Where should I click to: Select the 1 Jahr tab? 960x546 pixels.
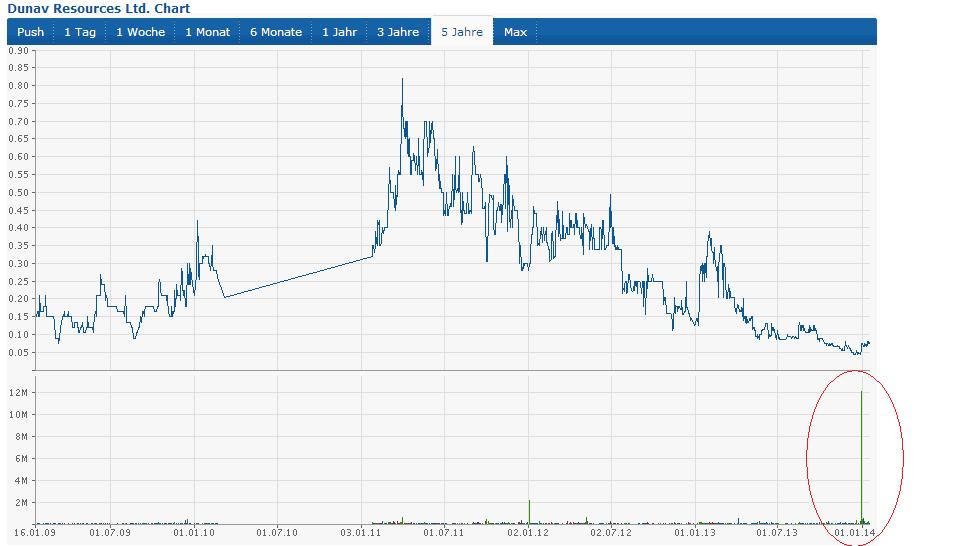pyautogui.click(x=339, y=32)
